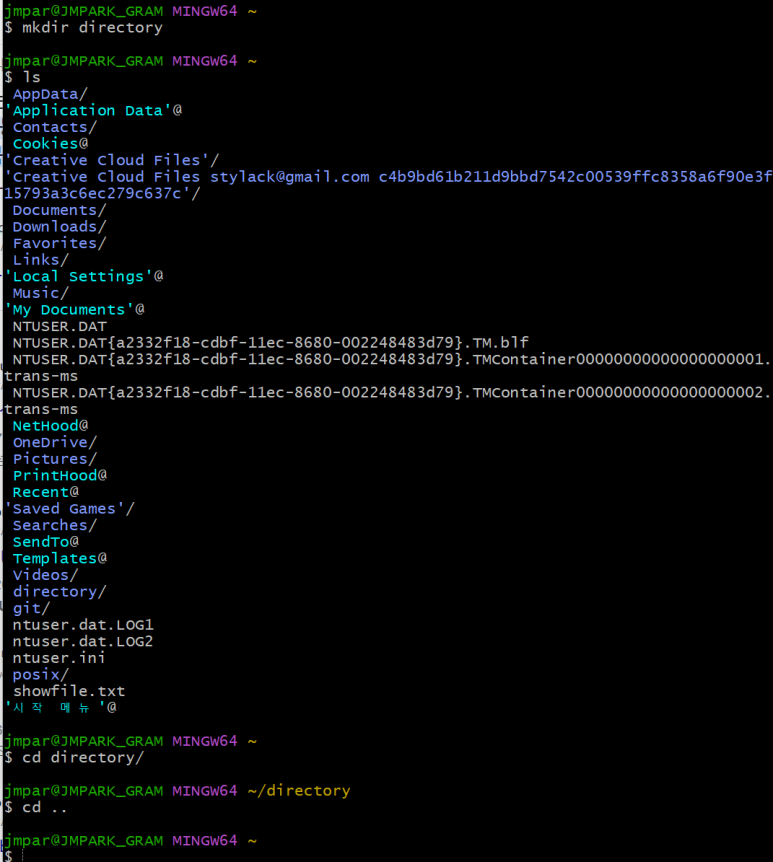This screenshot has width=773, height=862.
Task: Select the NTUSER.DAT .TM.blf file line
Action: (x=270, y=342)
